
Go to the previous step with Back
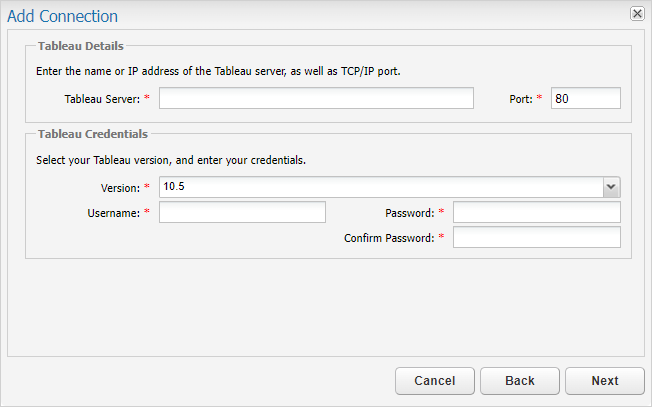[520, 380]
